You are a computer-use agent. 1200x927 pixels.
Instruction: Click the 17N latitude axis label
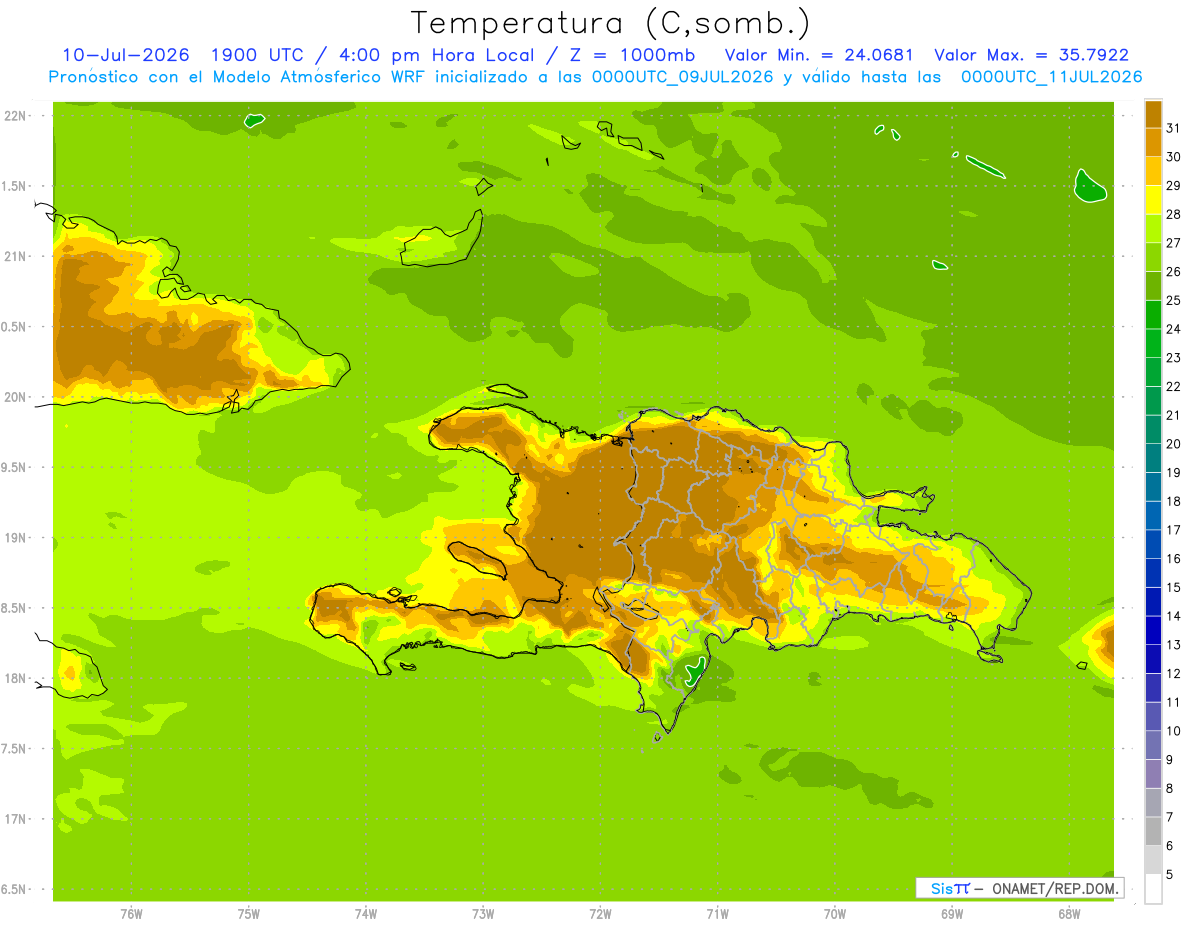pos(17,819)
